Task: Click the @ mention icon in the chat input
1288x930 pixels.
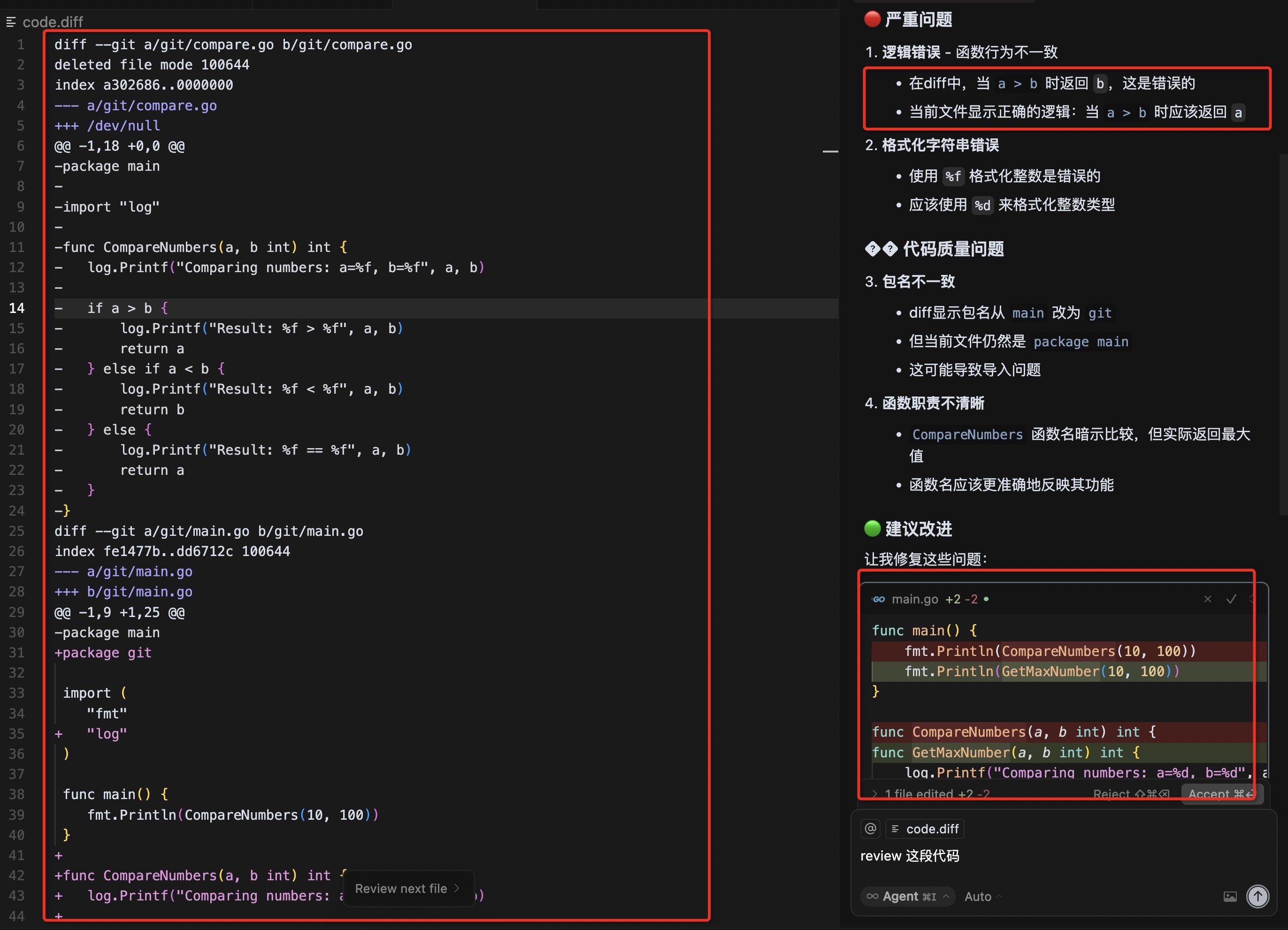Action: click(x=871, y=829)
